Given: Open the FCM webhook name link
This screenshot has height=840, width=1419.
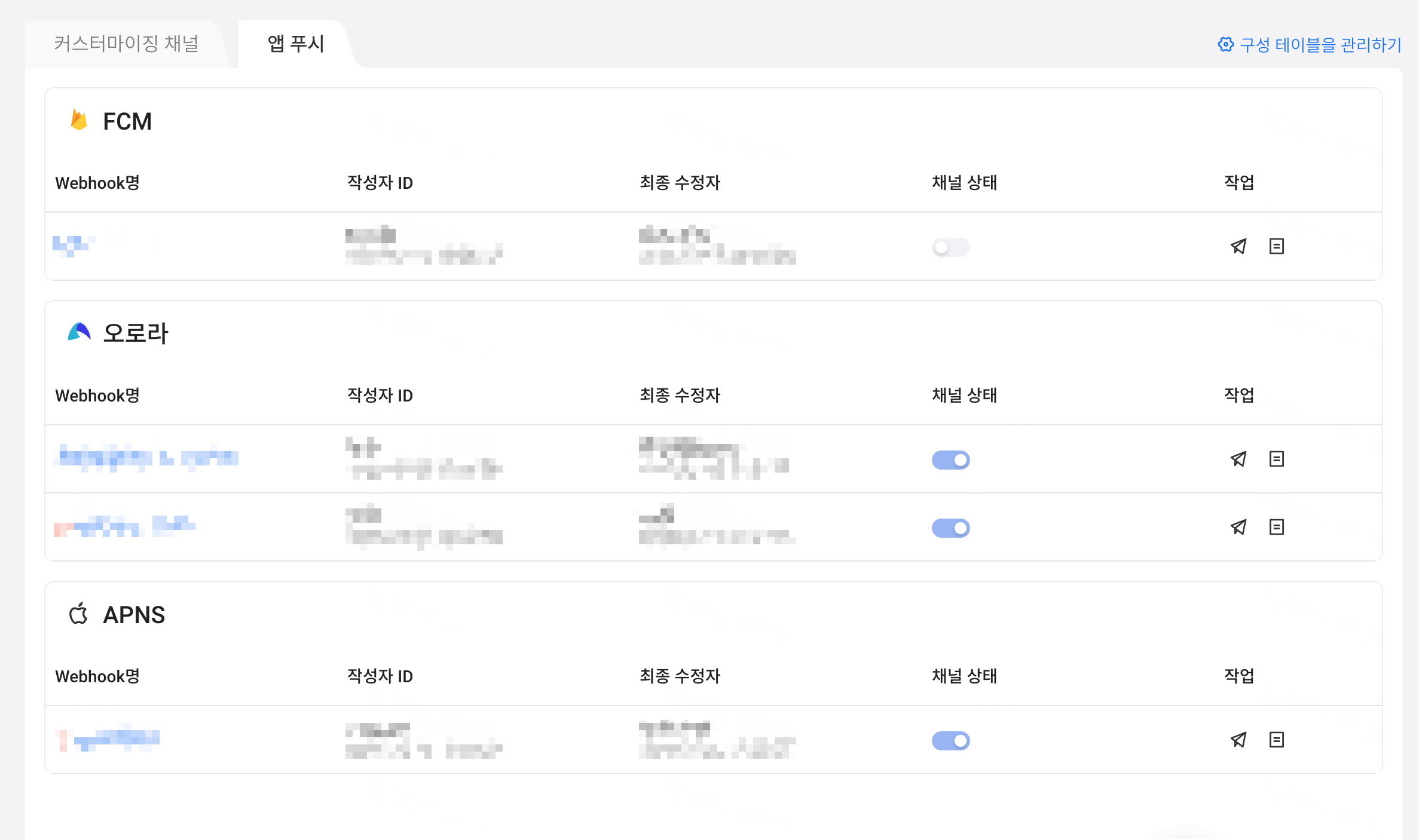Looking at the screenshot, I should 73,244.
